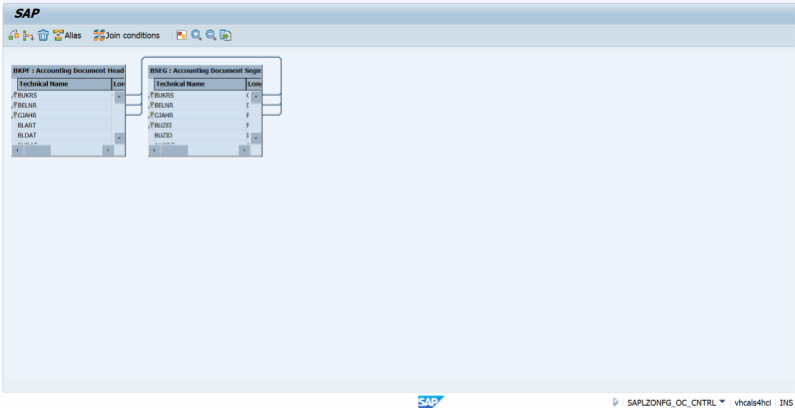The width and height of the screenshot is (795, 408).
Task: Click the Navigation pane icon
Action: coord(181,35)
